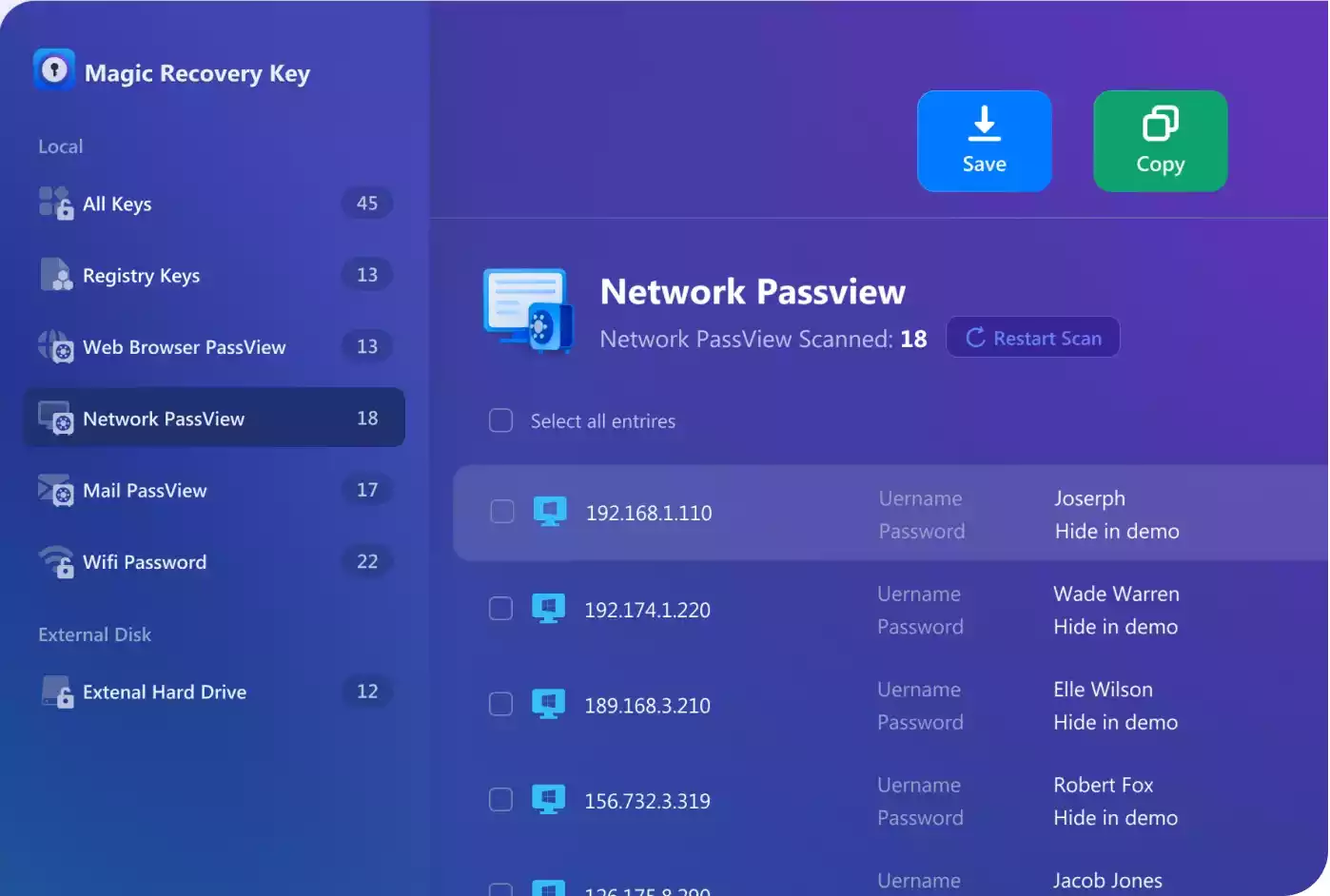Click the monitor icon beside 189.168.3.210
This screenshot has height=896, width=1330.
coord(548,704)
